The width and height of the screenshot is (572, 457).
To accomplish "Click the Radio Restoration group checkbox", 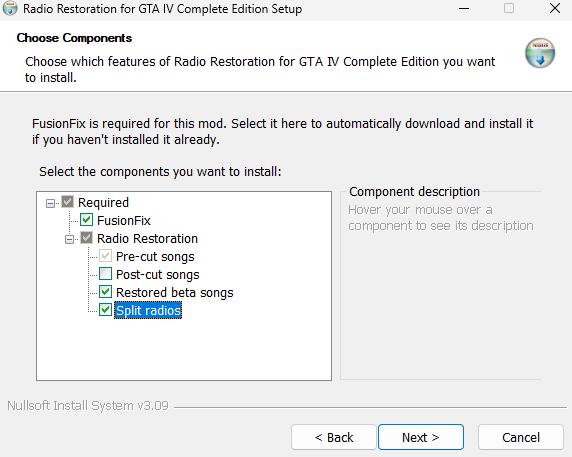I will click(86, 238).
